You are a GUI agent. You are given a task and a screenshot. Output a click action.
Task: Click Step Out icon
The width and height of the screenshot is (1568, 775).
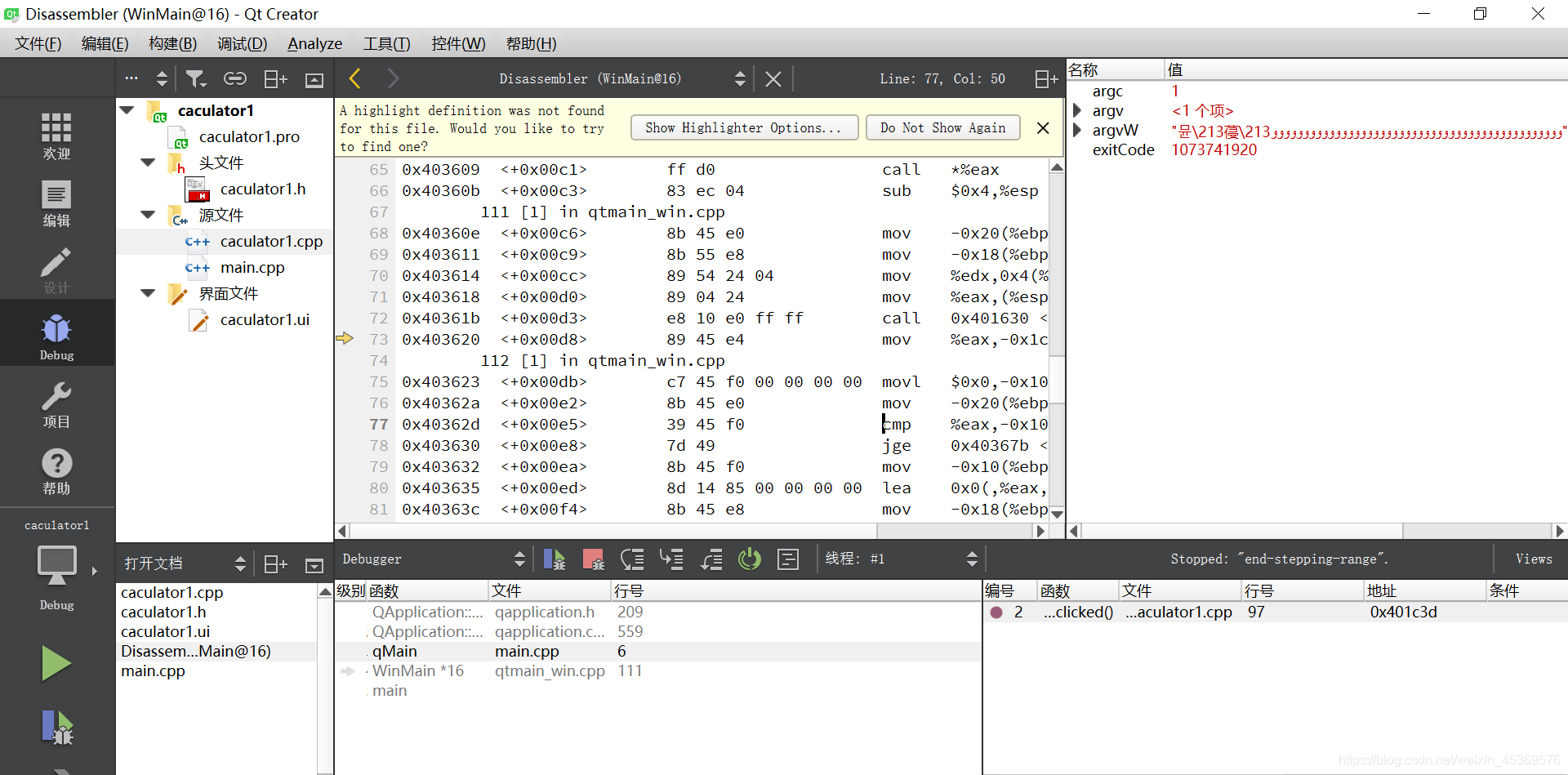[x=711, y=559]
